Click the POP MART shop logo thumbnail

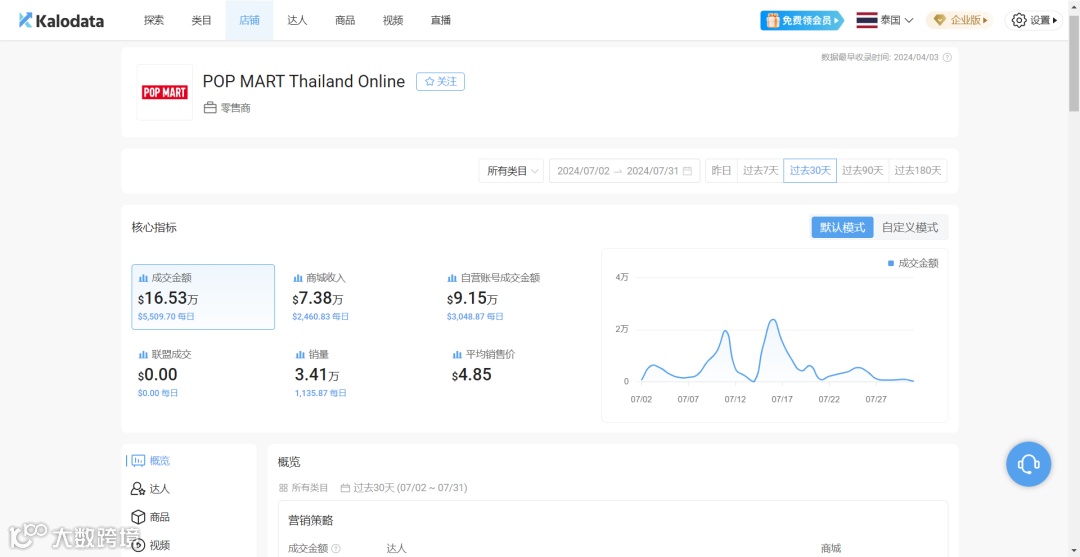click(165, 92)
